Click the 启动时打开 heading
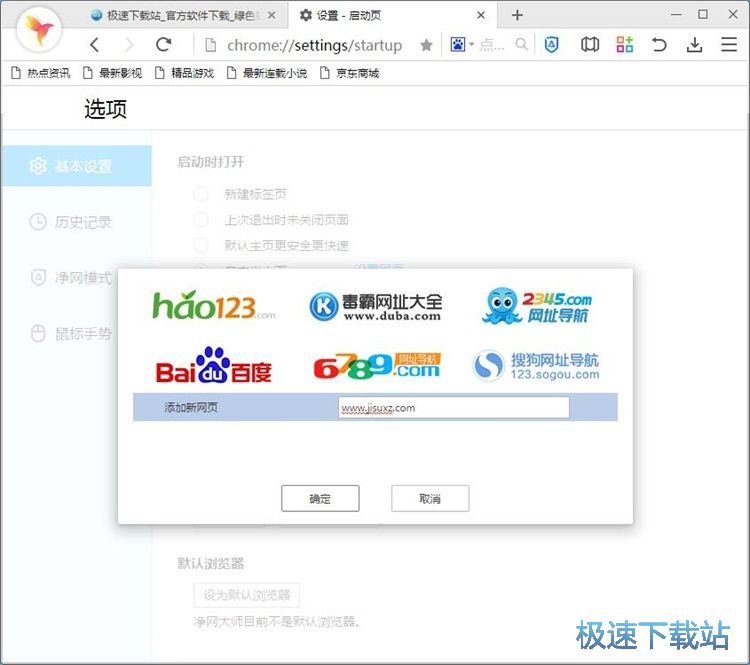Screen dimensions: 750x665 click(x=210, y=162)
